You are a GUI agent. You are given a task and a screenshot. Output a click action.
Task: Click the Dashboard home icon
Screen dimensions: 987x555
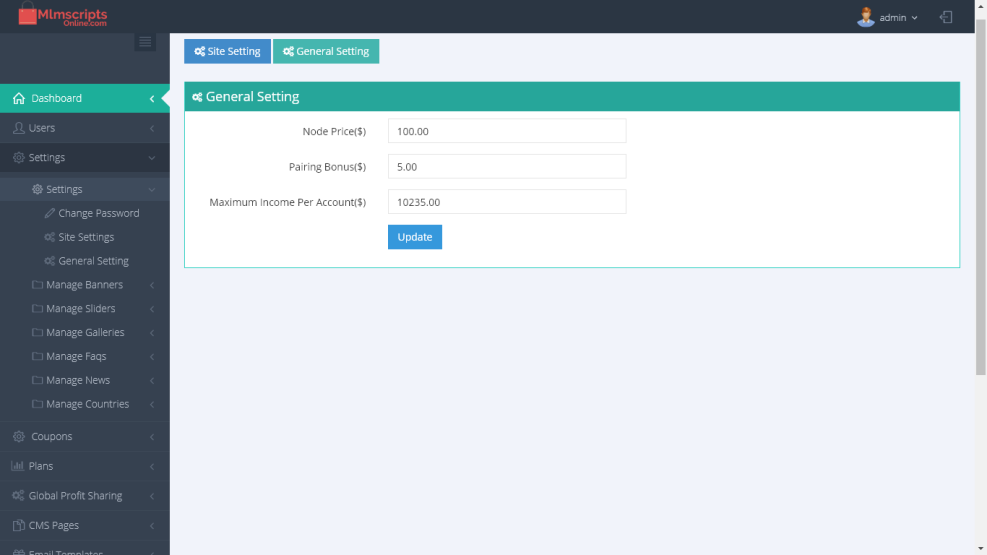[x=18, y=98]
